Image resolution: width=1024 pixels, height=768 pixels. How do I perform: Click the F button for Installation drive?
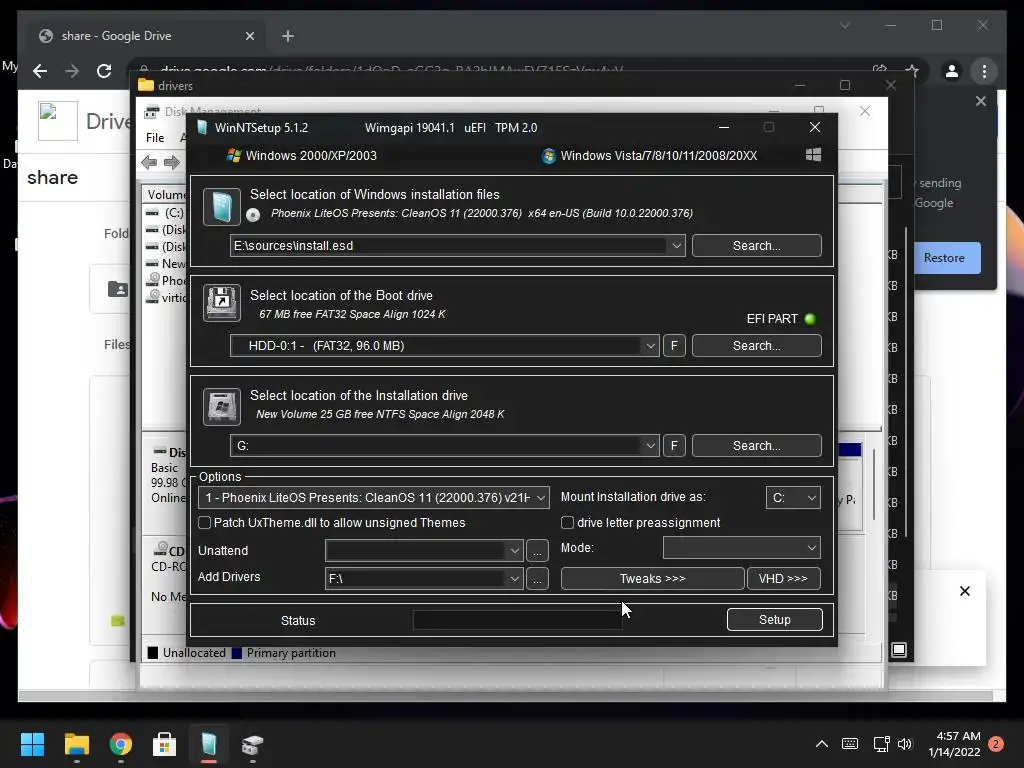click(x=674, y=445)
